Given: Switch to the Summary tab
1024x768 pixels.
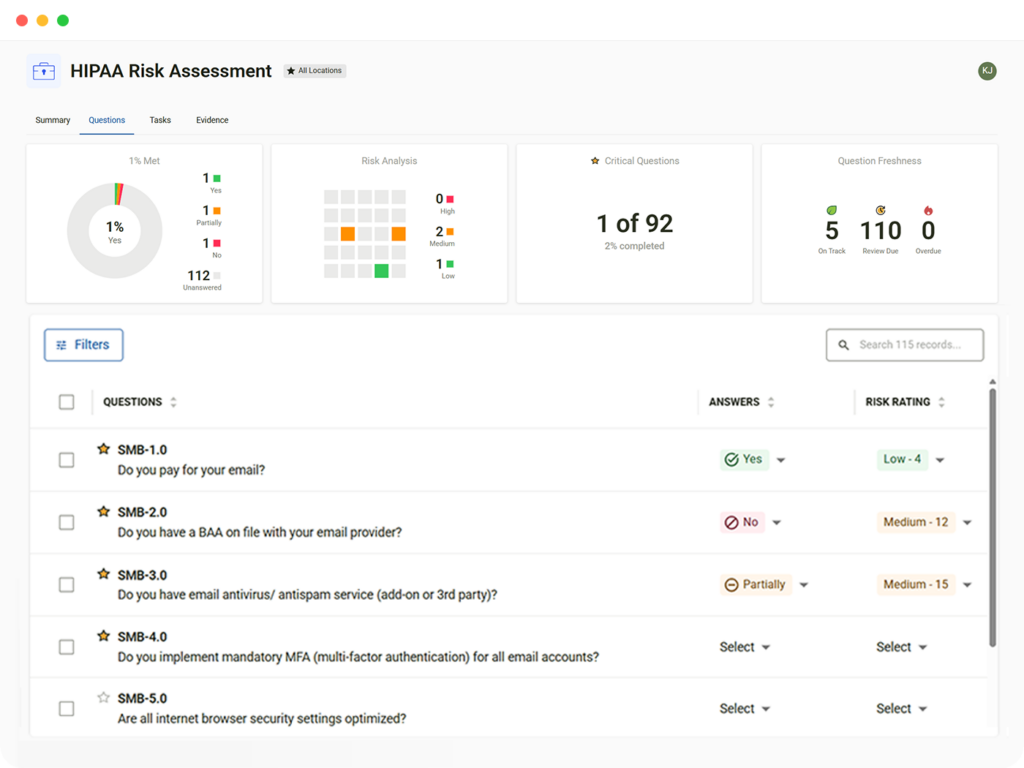Looking at the screenshot, I should (52, 120).
